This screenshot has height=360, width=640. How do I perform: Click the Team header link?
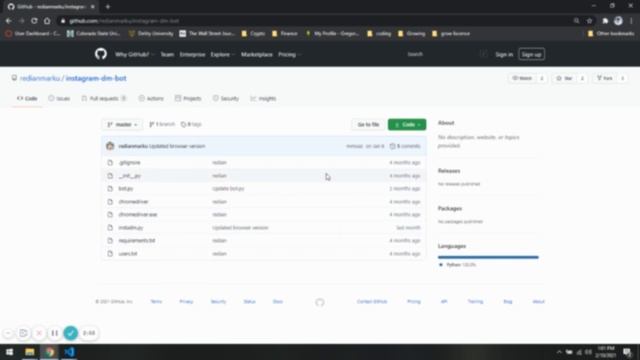(x=167, y=54)
